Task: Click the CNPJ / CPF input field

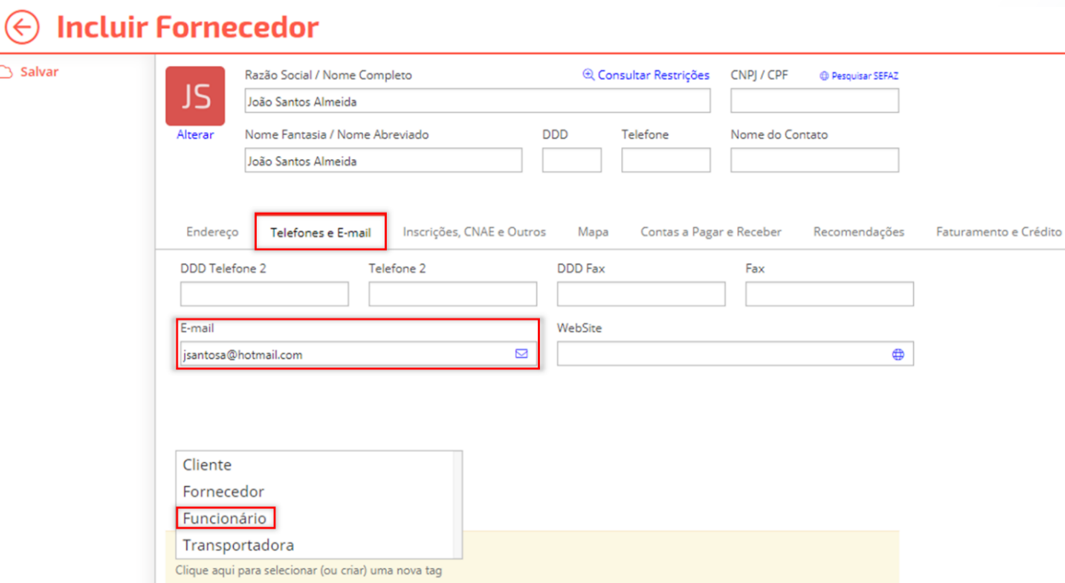Action: pos(814,100)
